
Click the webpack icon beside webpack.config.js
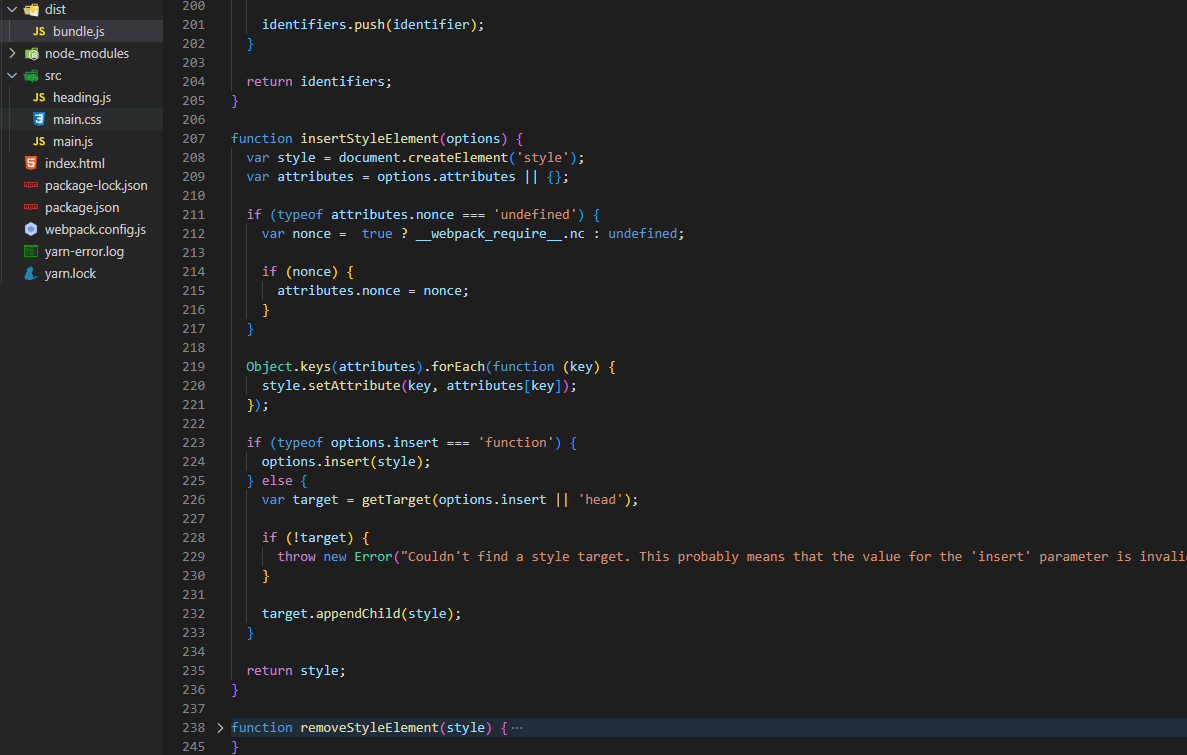tap(31, 229)
